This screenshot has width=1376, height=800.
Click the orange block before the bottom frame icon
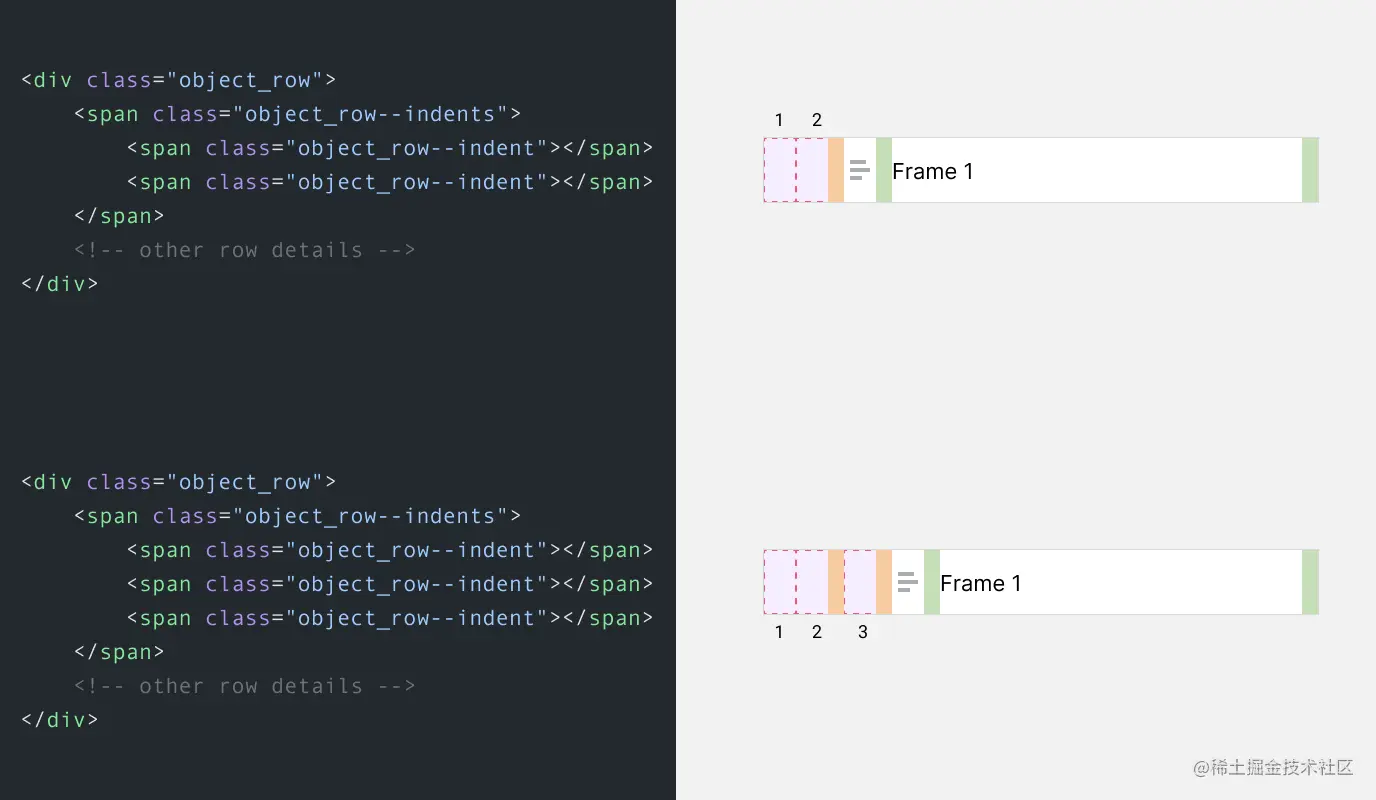tap(884, 582)
